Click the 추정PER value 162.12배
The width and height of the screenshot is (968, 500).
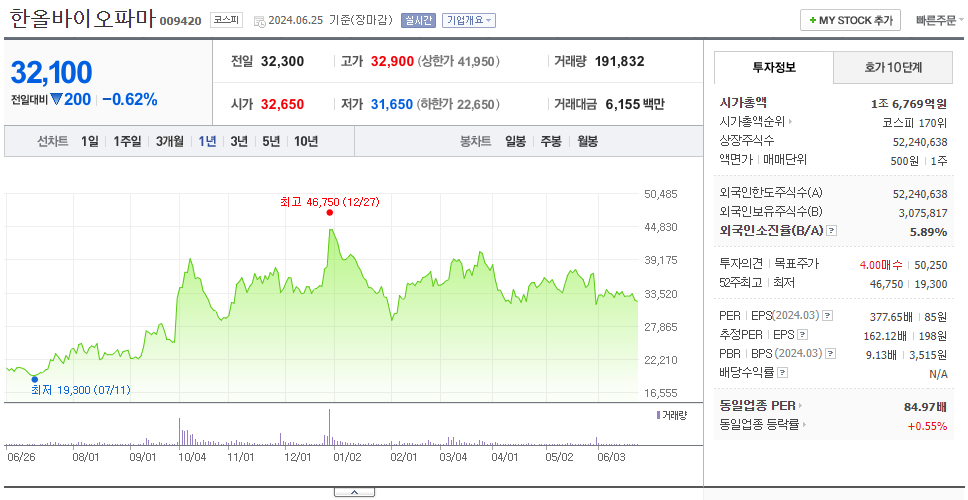click(885, 336)
